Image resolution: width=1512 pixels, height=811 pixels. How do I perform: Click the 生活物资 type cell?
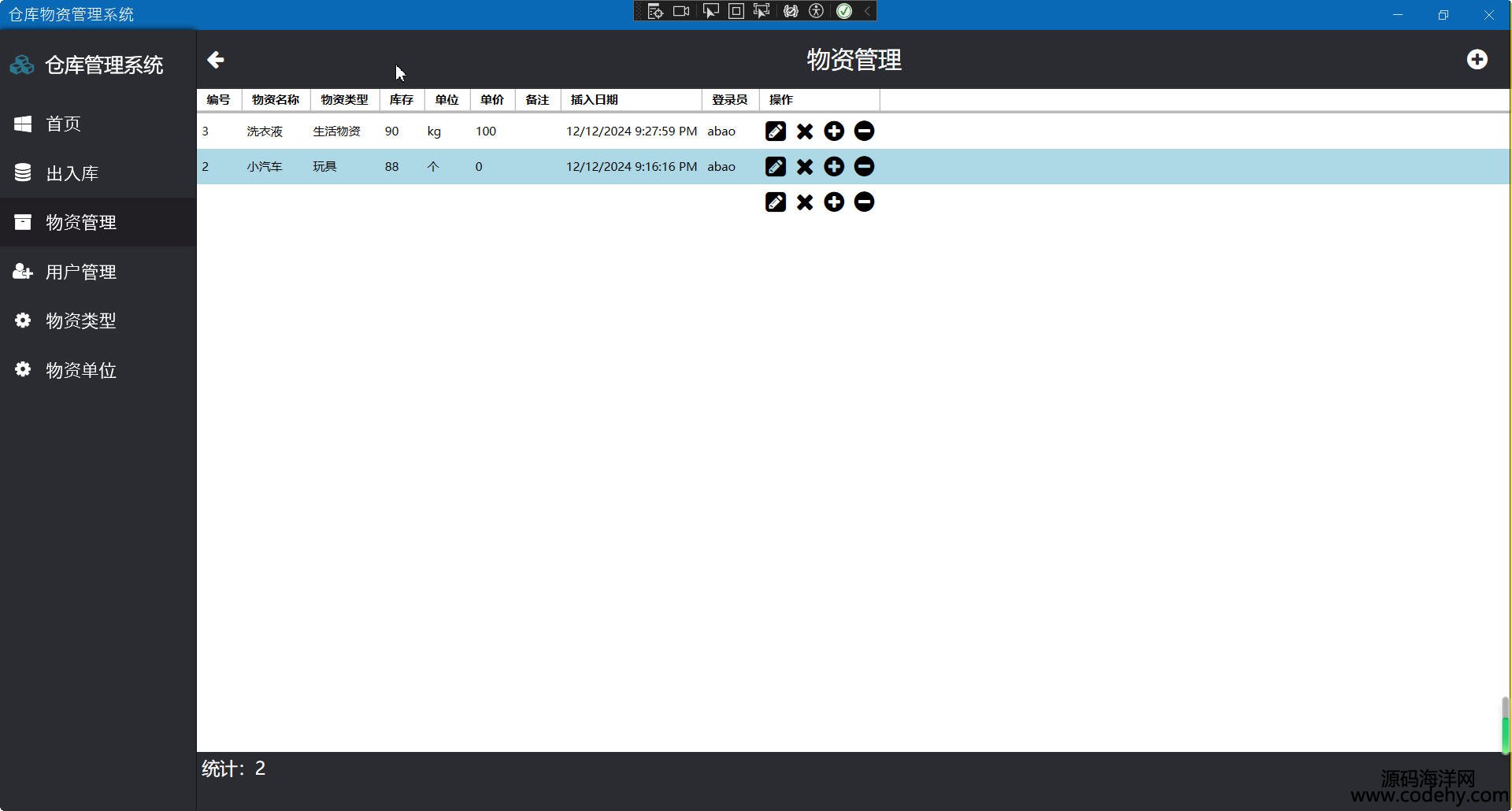point(337,131)
